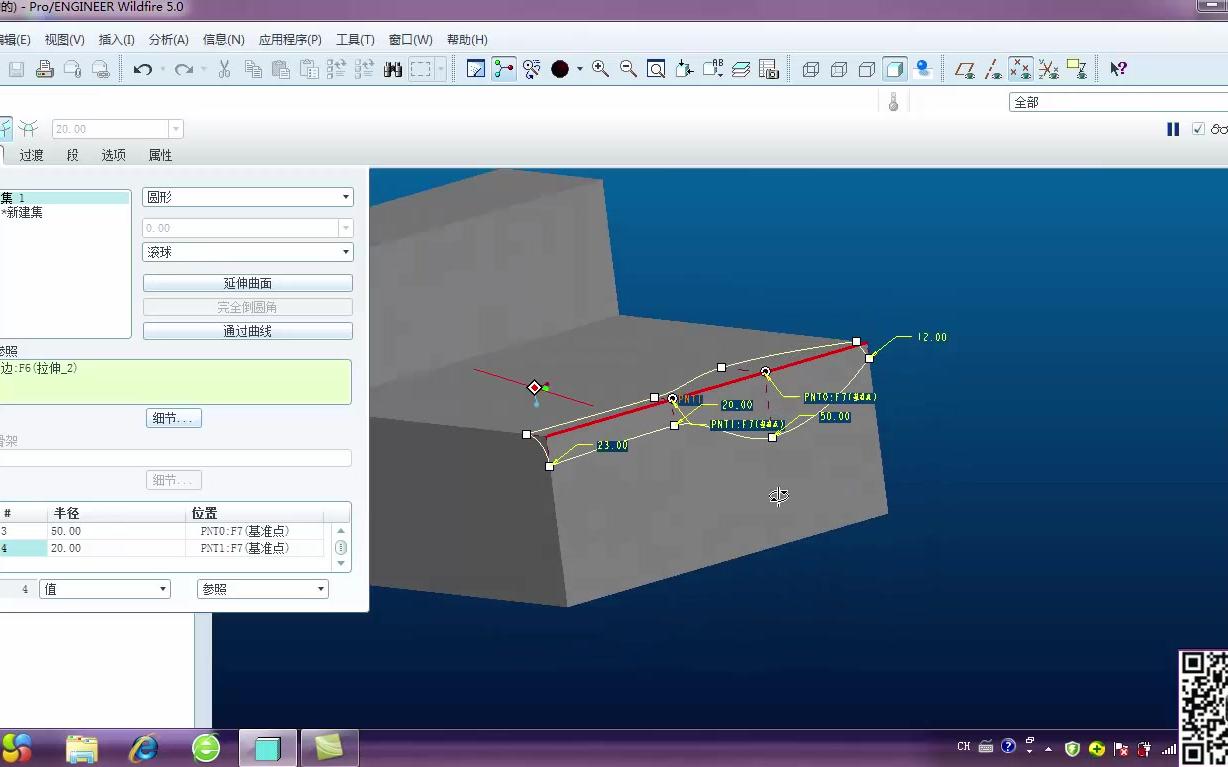Select the 50.00 radius table cell
1228x767 pixels.
pyautogui.click(x=118, y=531)
